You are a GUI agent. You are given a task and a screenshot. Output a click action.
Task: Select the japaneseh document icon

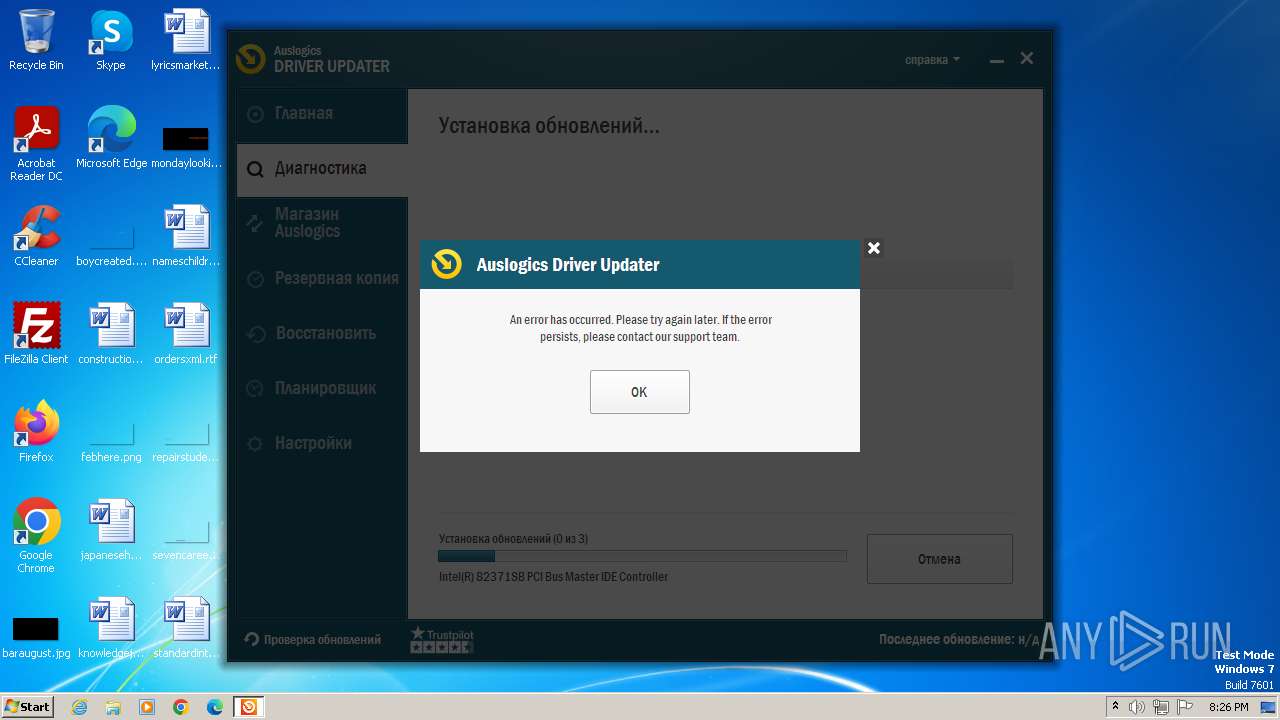coord(111,530)
